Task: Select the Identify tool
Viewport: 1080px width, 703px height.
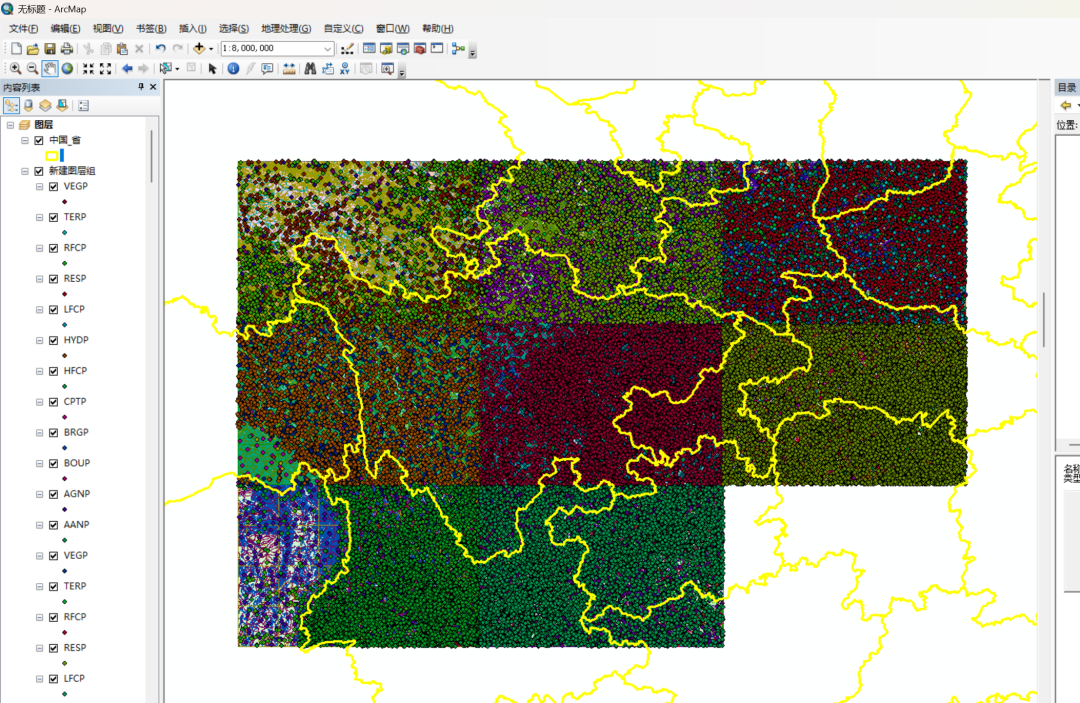Action: 233,68
